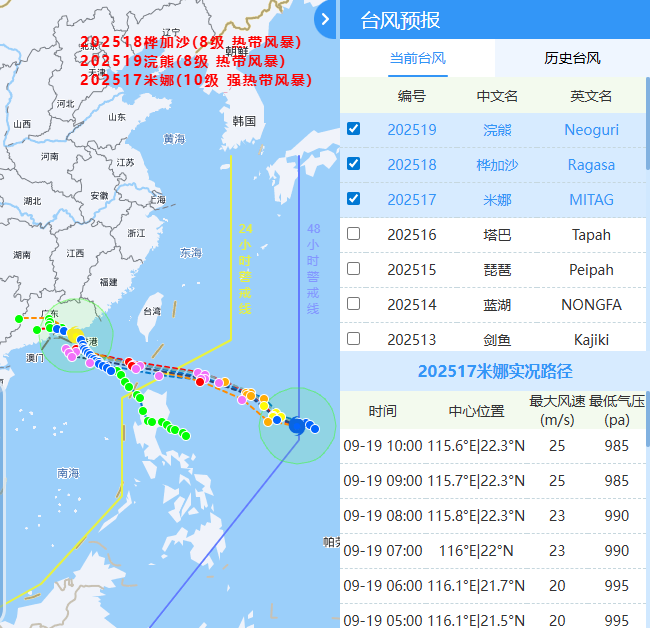This screenshot has height=628, width=659.
Task: Click typhoon number 202518
Action: tap(412, 165)
